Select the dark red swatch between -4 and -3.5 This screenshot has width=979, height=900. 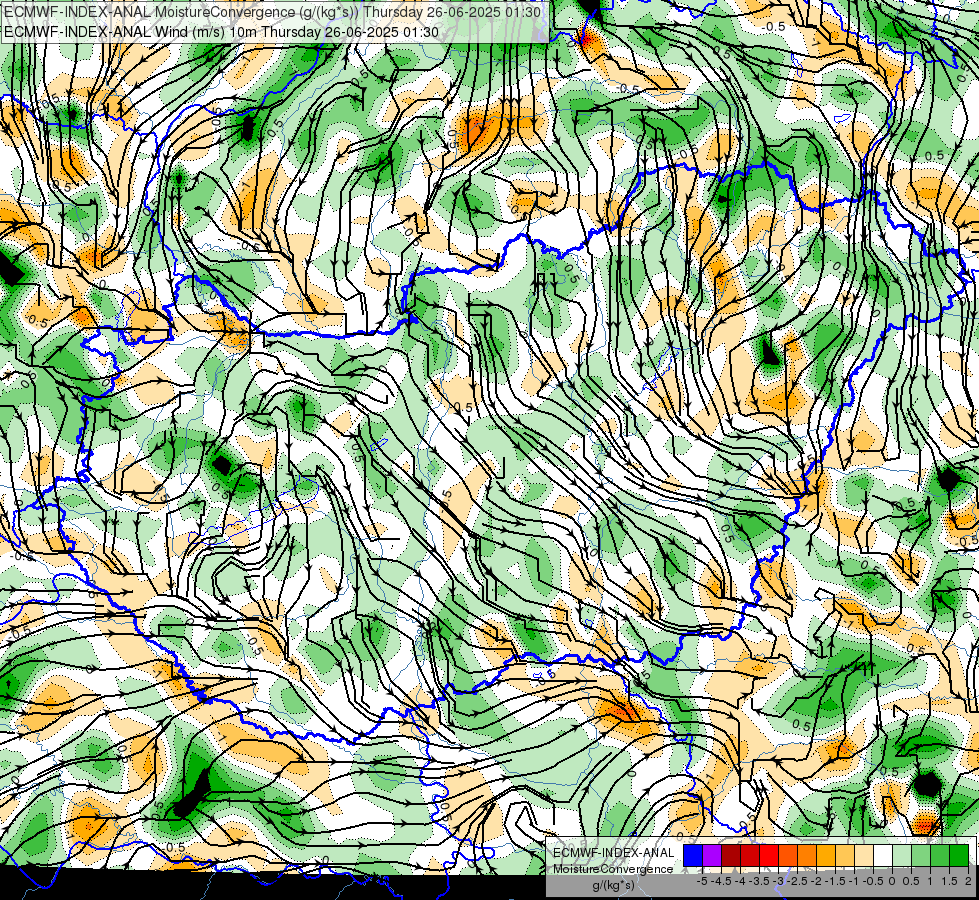750,855
